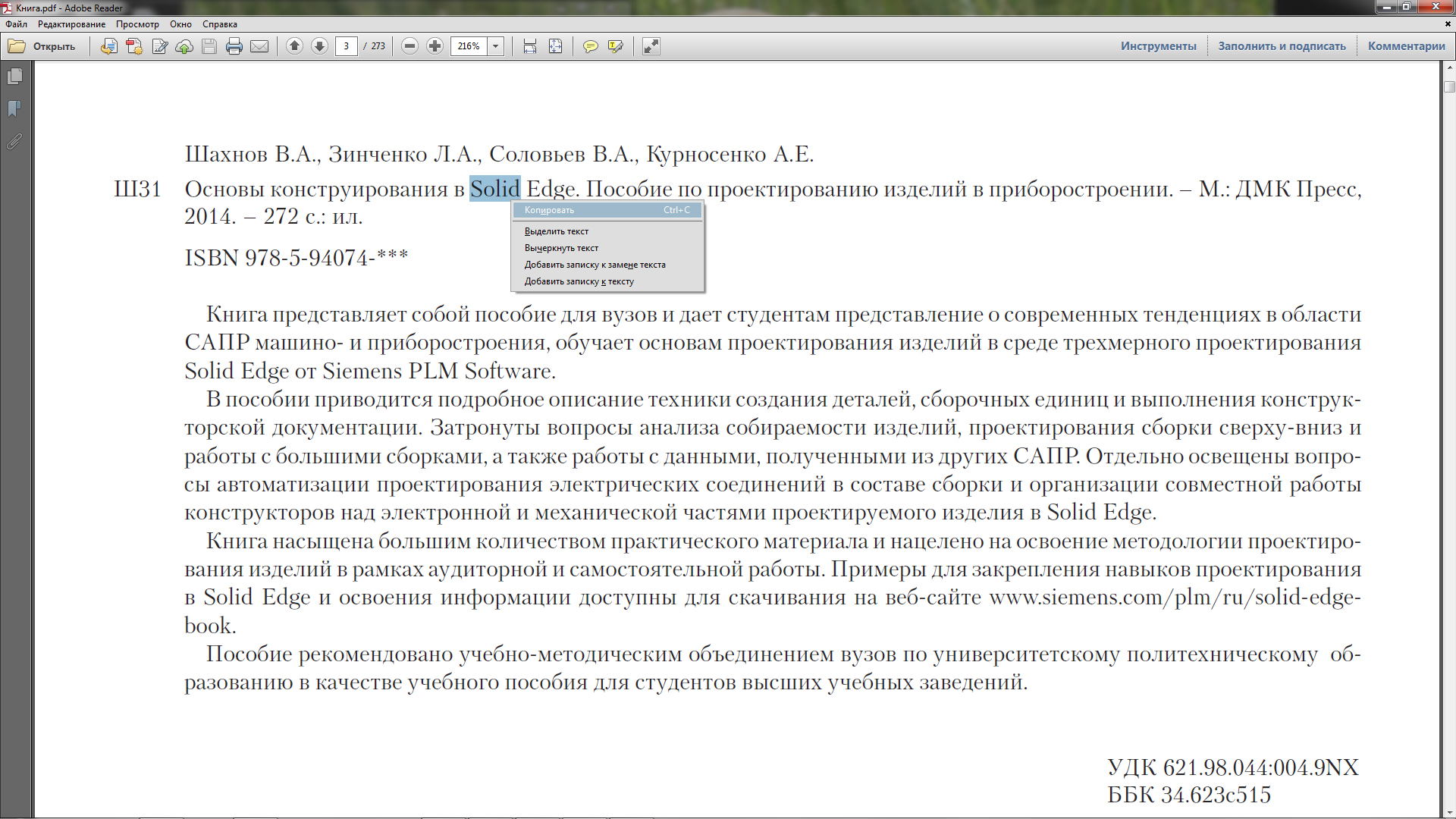Show page thumbnails in left sidebar
This screenshot has height=819, width=1456.
click(x=14, y=77)
